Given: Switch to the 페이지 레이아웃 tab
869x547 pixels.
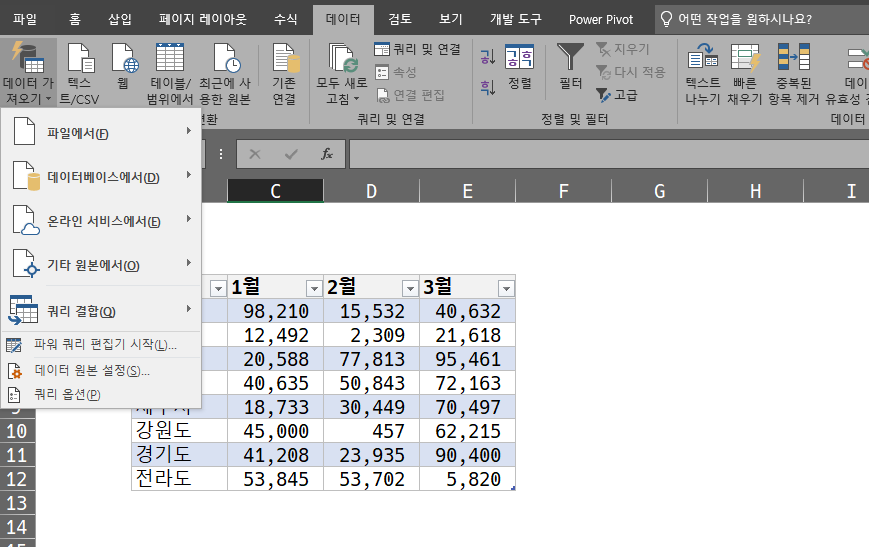Looking at the screenshot, I should (x=202, y=19).
